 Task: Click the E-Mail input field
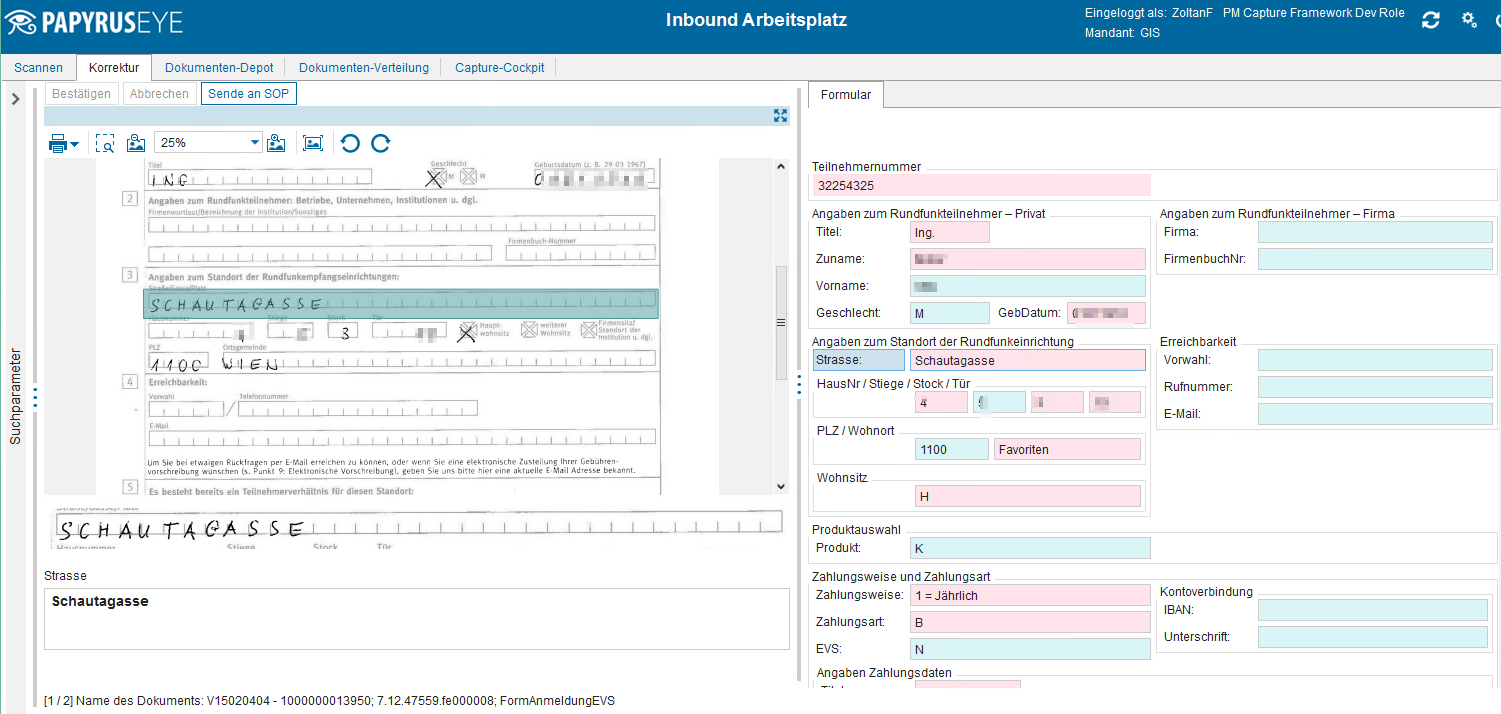1375,414
